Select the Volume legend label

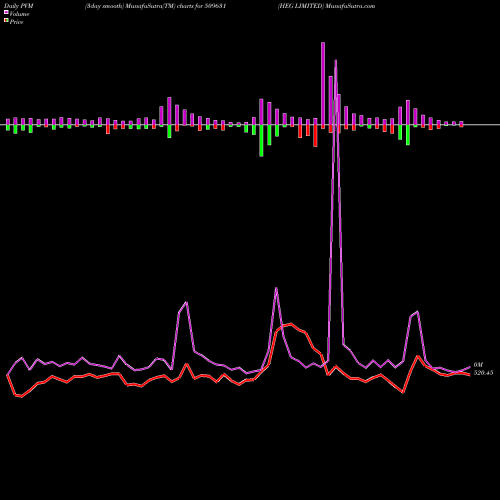tap(19, 14)
